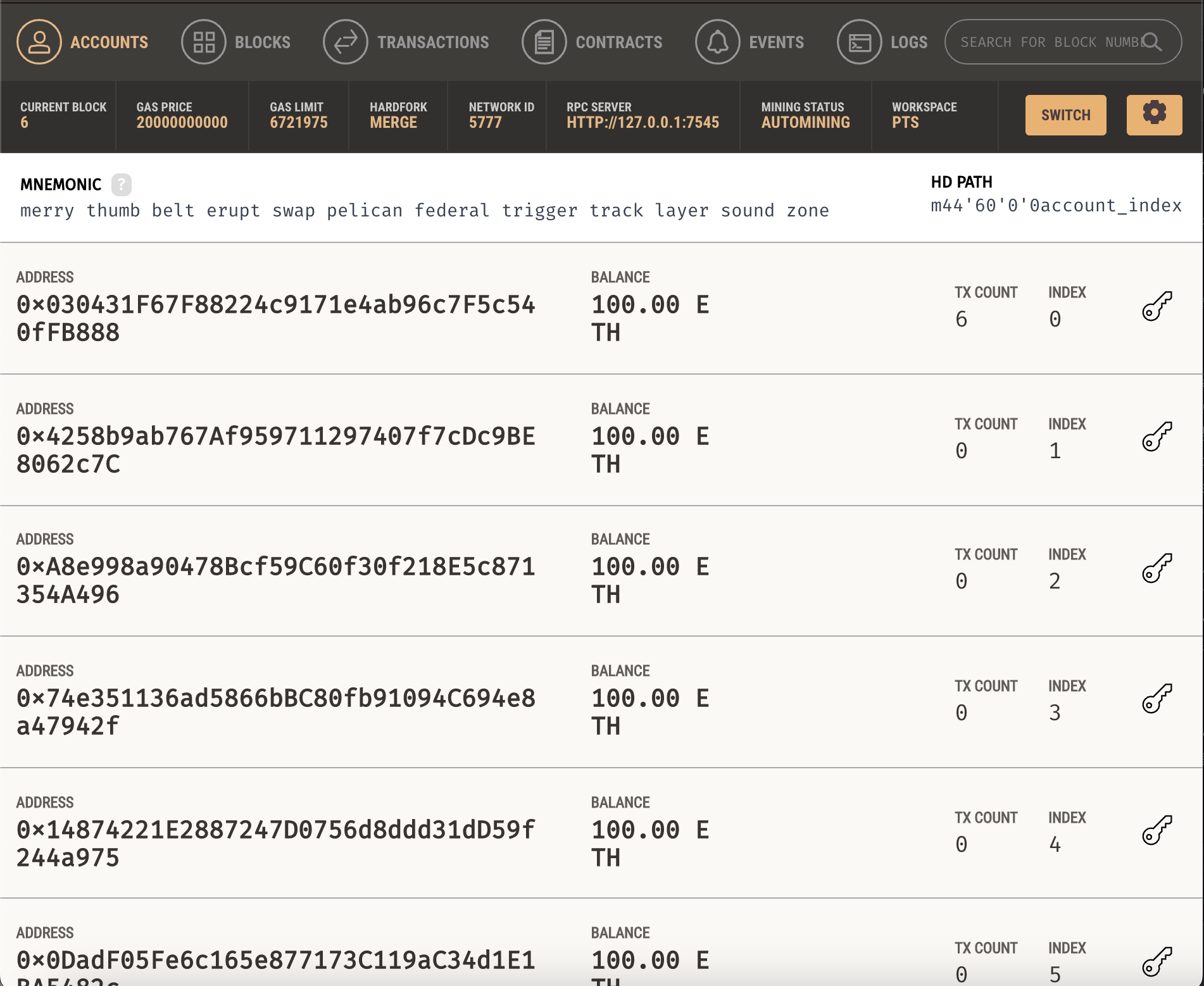Screen dimensions: 1204x986
Task: Switch to the Blocks tab
Action: (235, 42)
